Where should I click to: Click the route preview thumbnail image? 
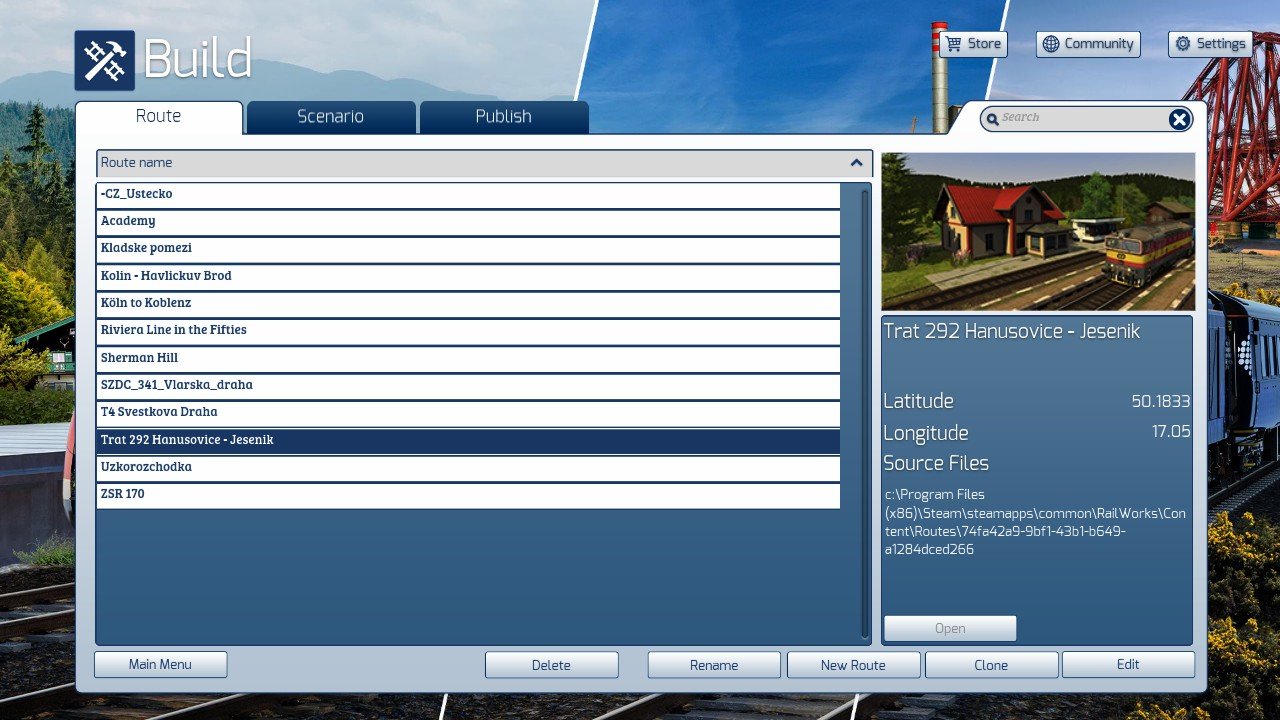click(x=1037, y=231)
